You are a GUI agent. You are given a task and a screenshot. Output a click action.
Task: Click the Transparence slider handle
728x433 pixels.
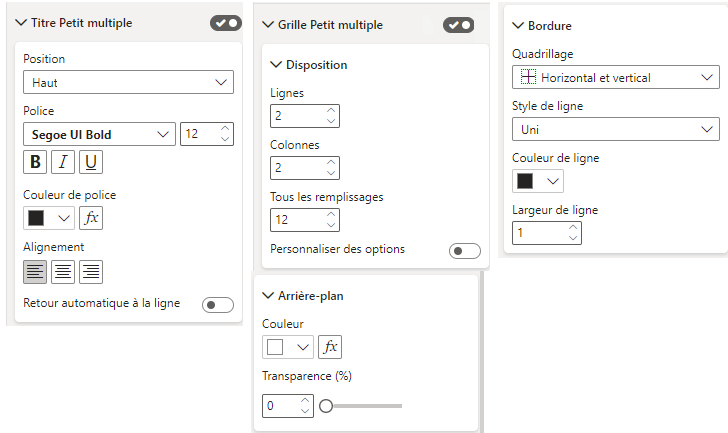(326, 406)
